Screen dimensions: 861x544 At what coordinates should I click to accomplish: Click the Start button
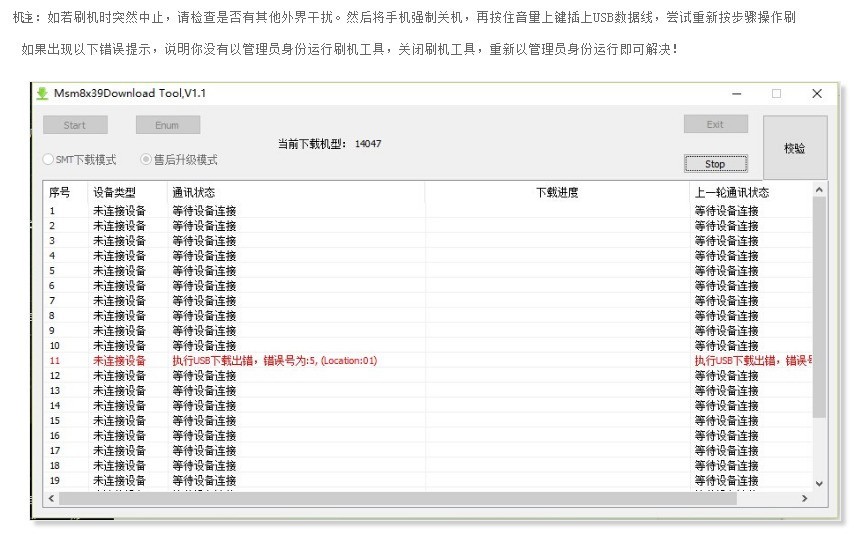pos(75,125)
